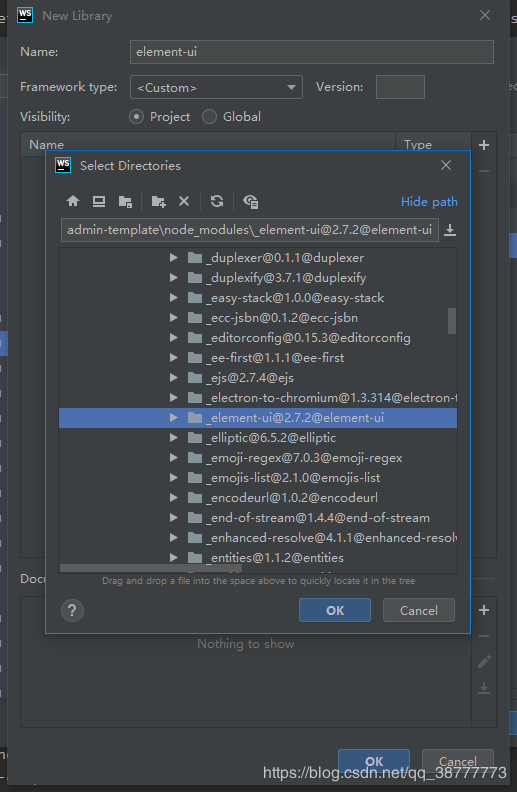Viewport: 517px width, 792px height.
Task: Expand the _encodeurl@1.0.2@encodeurl folder
Action: [174, 498]
